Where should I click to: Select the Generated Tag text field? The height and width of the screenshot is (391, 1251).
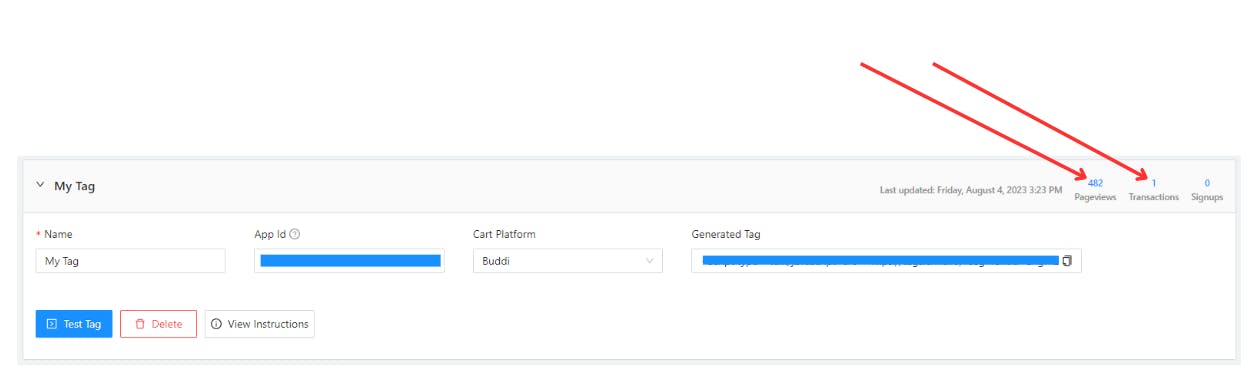pos(886,261)
